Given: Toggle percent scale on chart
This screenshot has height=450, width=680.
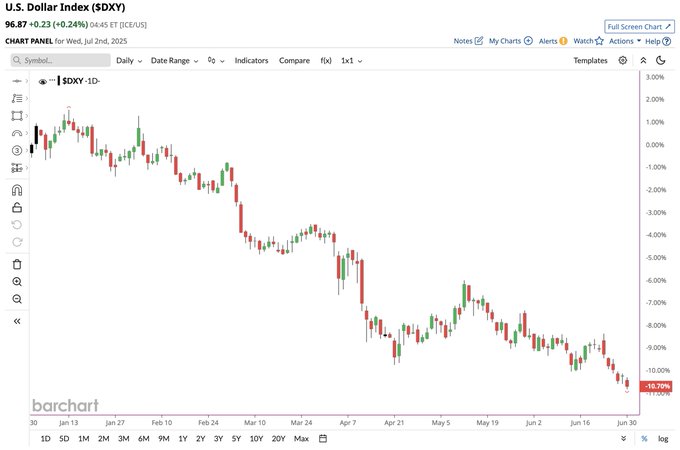Looking at the screenshot, I should point(644,438).
